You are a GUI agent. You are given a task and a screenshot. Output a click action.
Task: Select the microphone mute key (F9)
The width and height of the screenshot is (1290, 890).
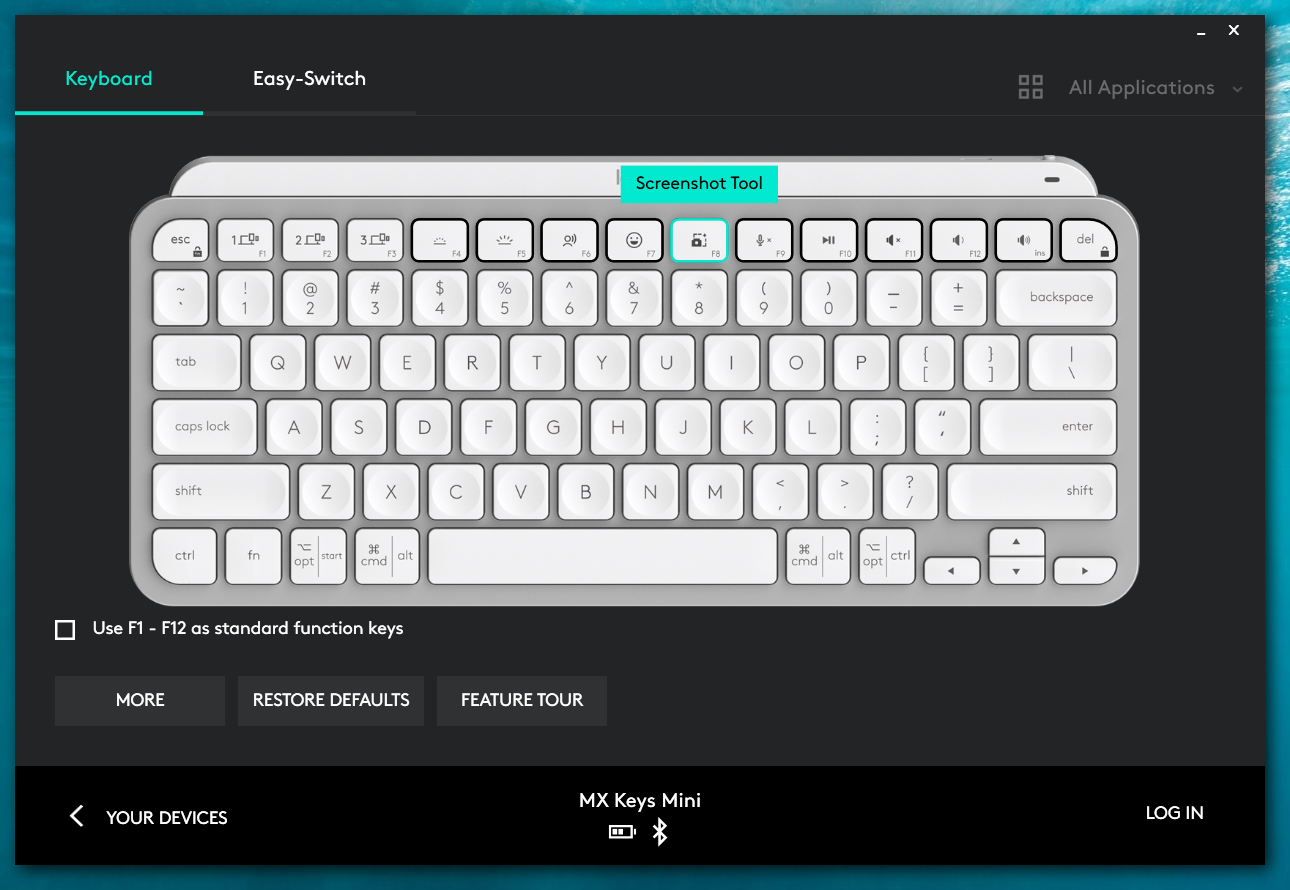[x=764, y=240]
